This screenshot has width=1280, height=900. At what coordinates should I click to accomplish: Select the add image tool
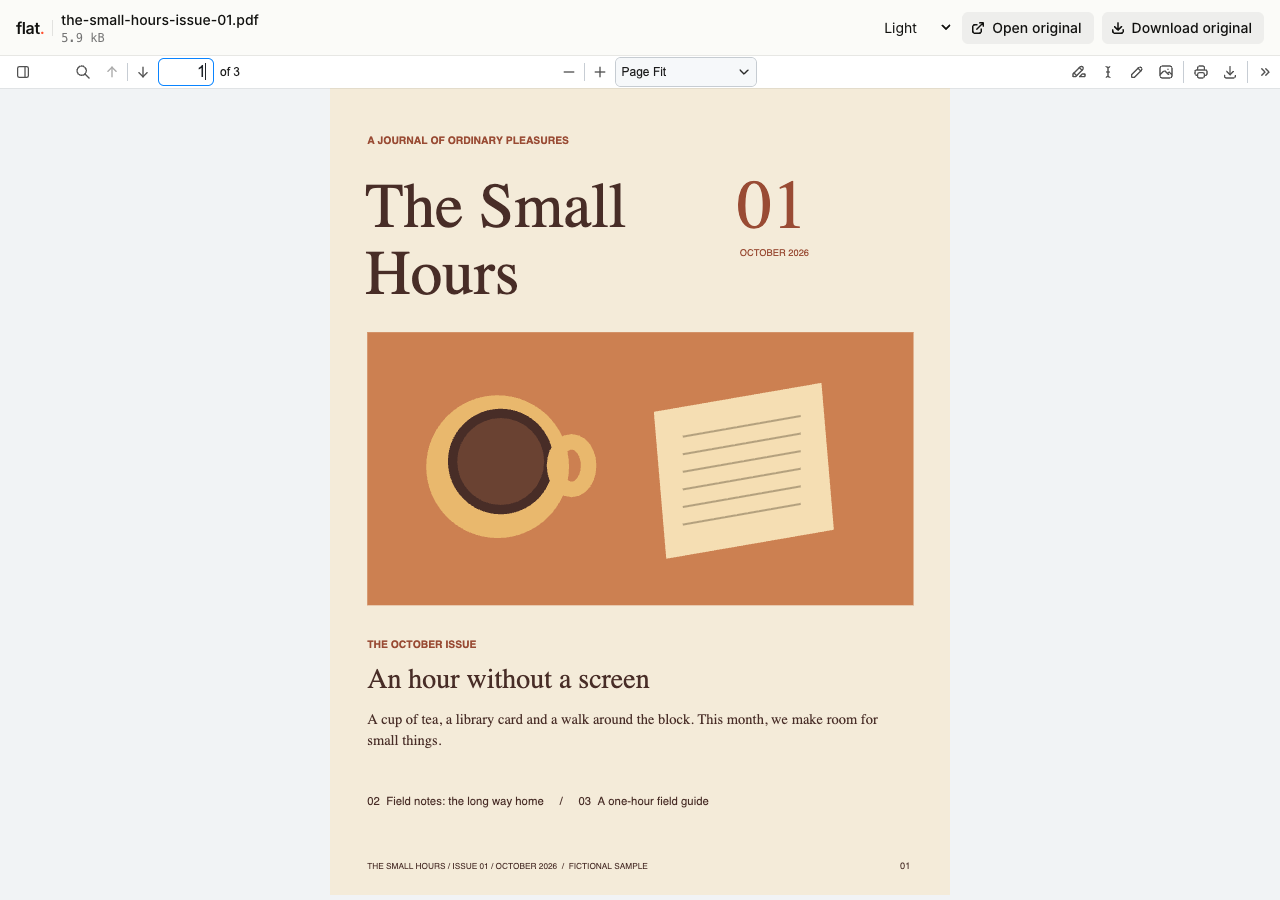click(x=1166, y=72)
